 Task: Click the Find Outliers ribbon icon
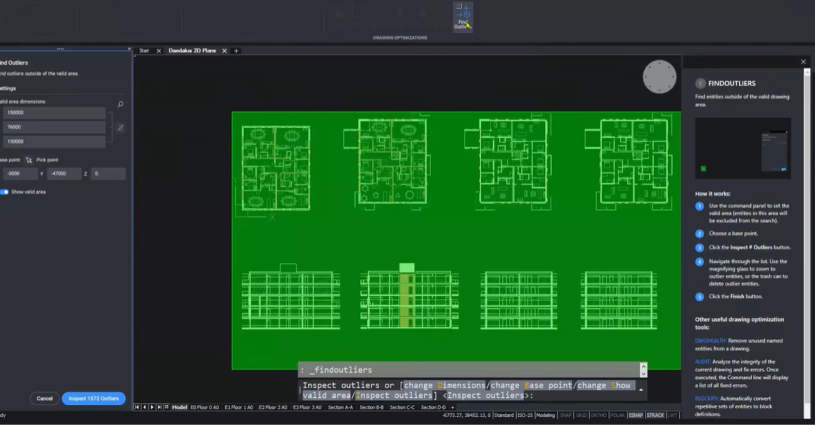pyautogui.click(x=463, y=17)
